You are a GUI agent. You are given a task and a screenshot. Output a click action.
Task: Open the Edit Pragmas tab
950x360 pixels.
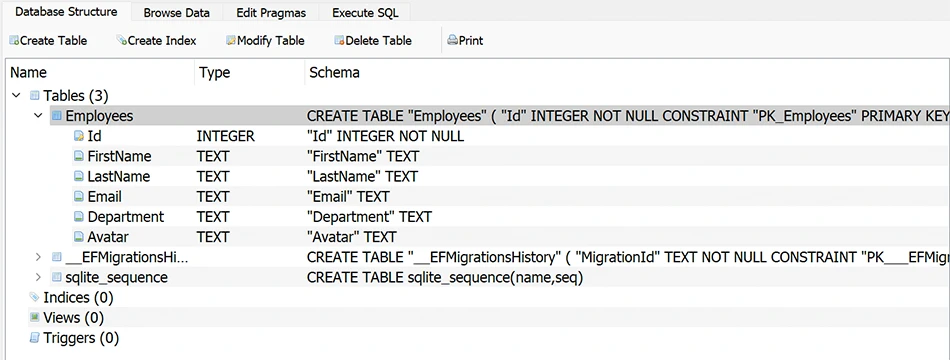pos(271,12)
